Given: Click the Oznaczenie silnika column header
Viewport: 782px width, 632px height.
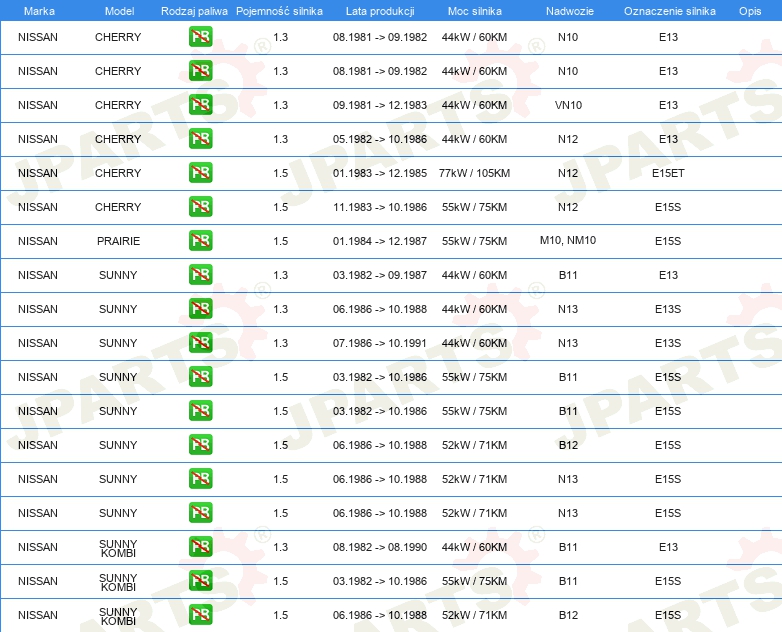Looking at the screenshot, I should (669, 11).
